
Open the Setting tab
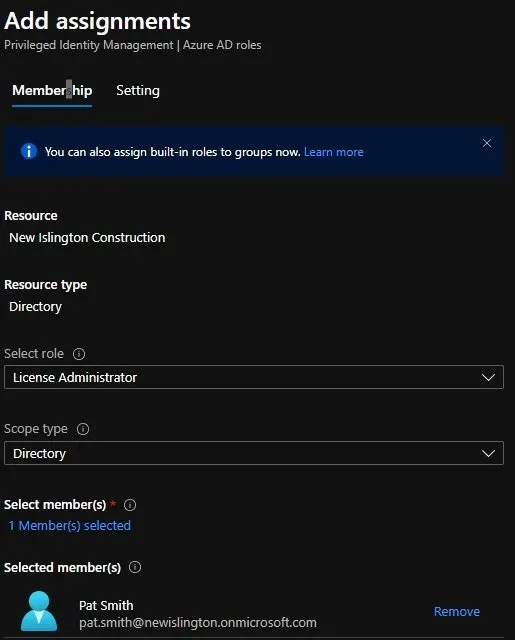click(138, 90)
